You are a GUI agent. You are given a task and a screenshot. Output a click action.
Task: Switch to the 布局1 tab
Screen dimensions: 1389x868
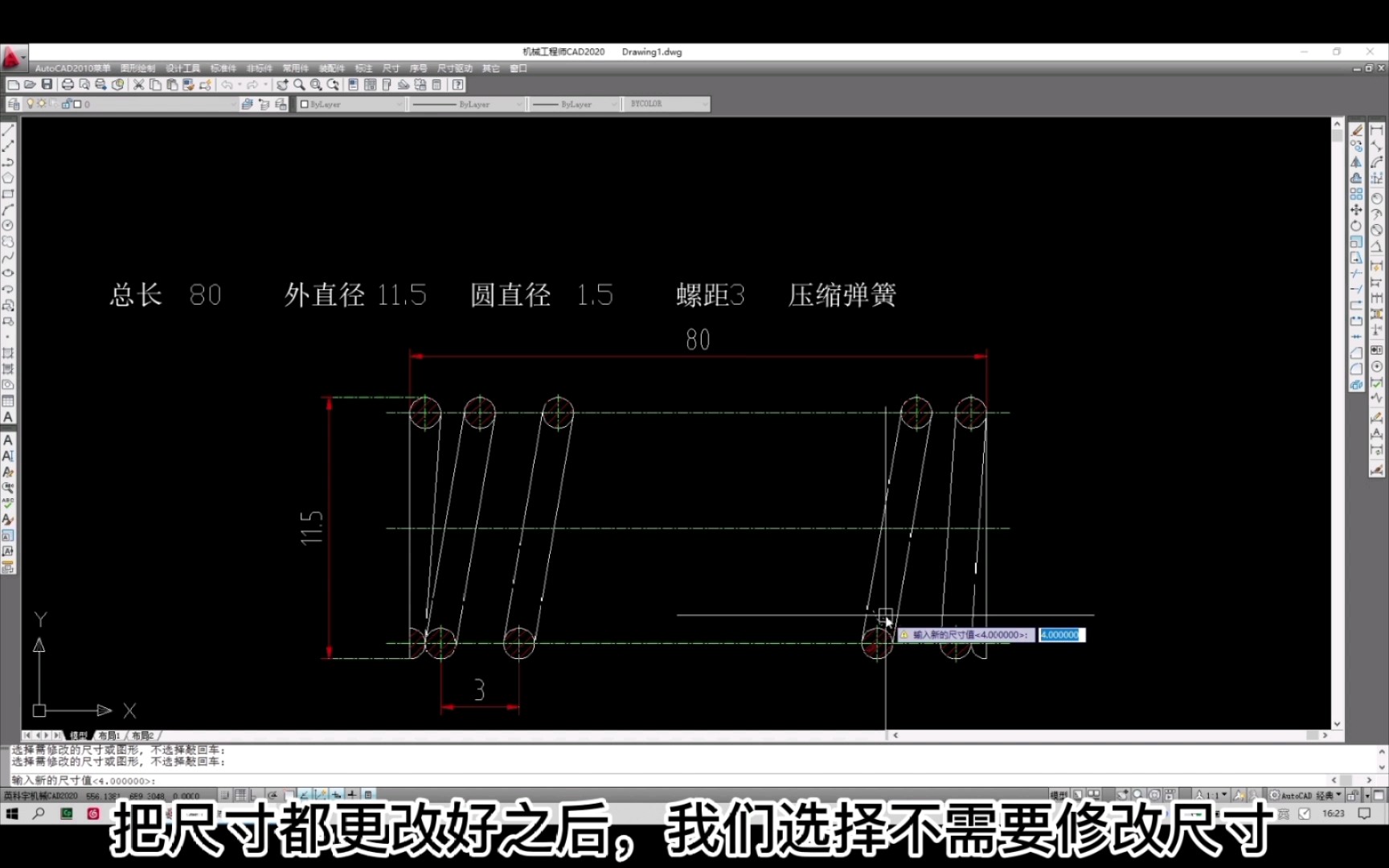[110, 735]
